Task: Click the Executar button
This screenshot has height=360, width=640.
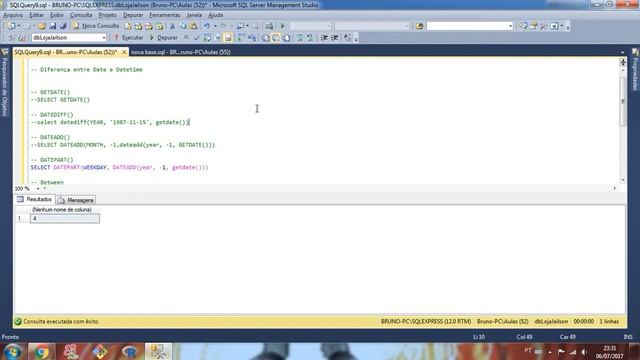Action: click(128, 38)
